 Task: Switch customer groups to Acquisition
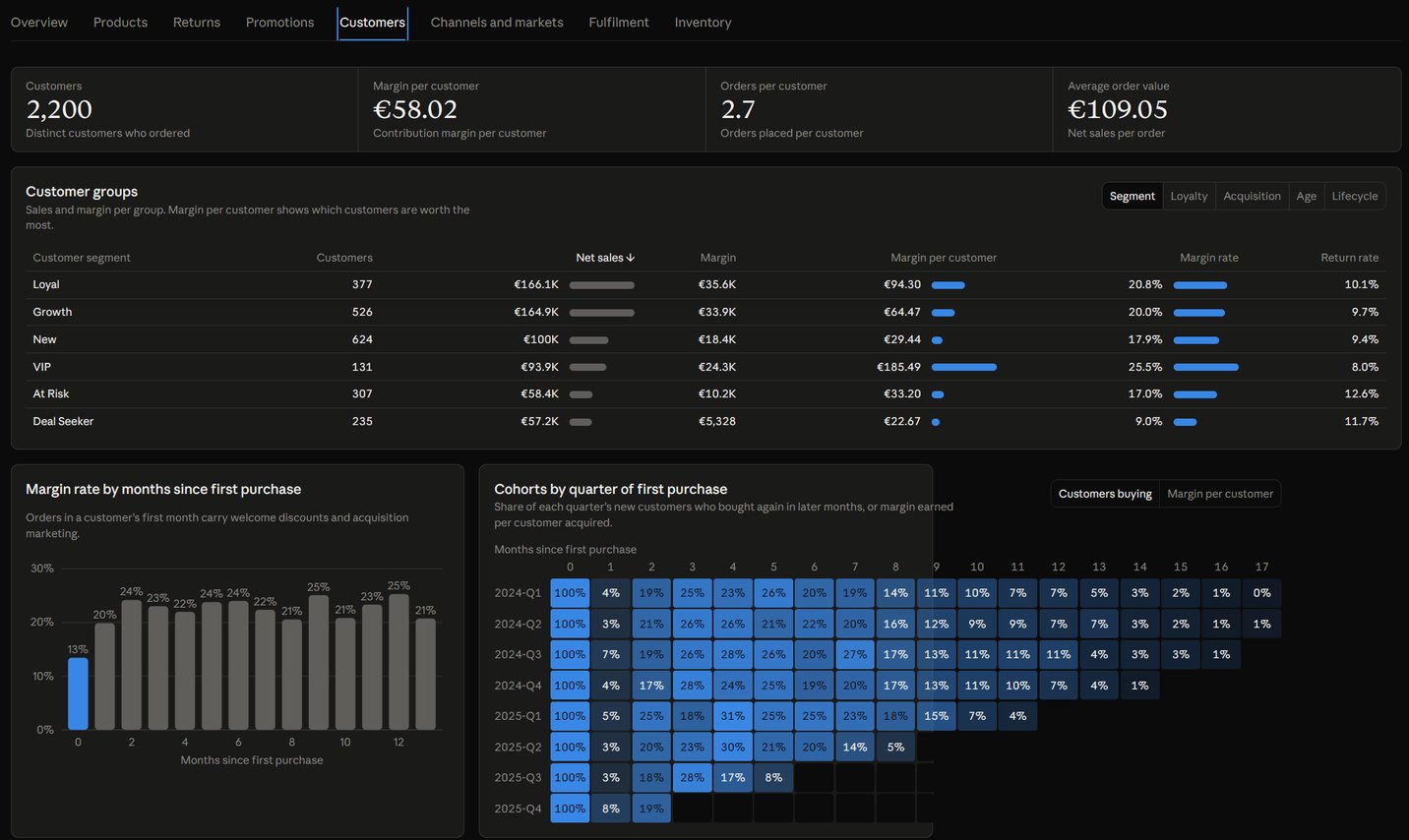1252,196
